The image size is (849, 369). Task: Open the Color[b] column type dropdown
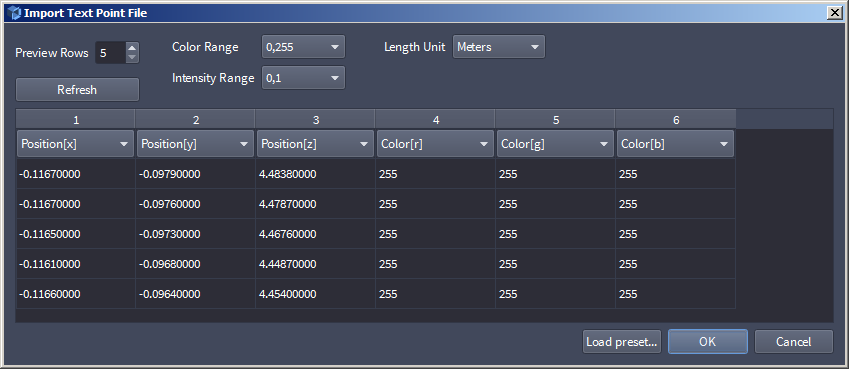click(676, 144)
